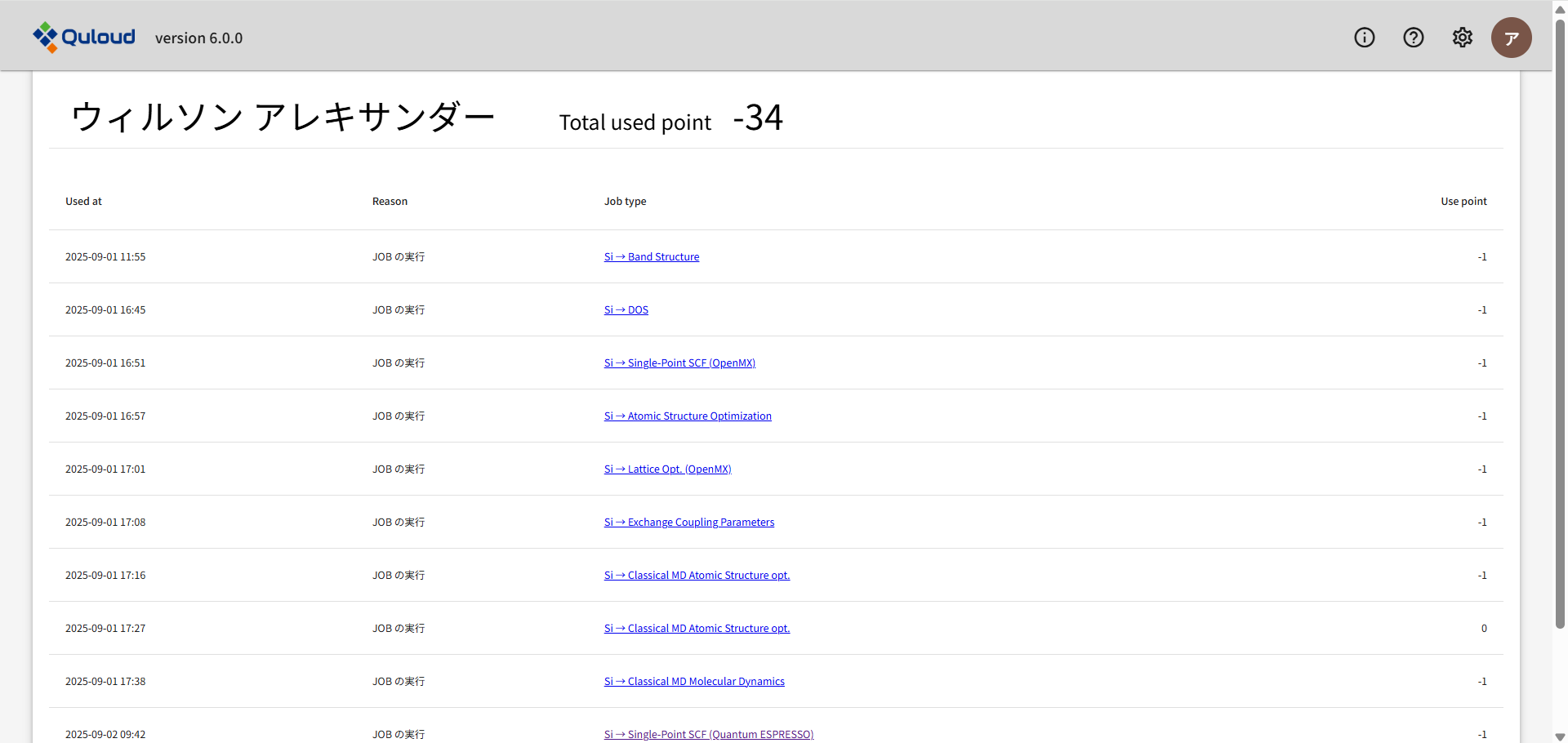Open Si Exchange Coupling Parameters link
The image size is (1568, 743).
pos(688,523)
